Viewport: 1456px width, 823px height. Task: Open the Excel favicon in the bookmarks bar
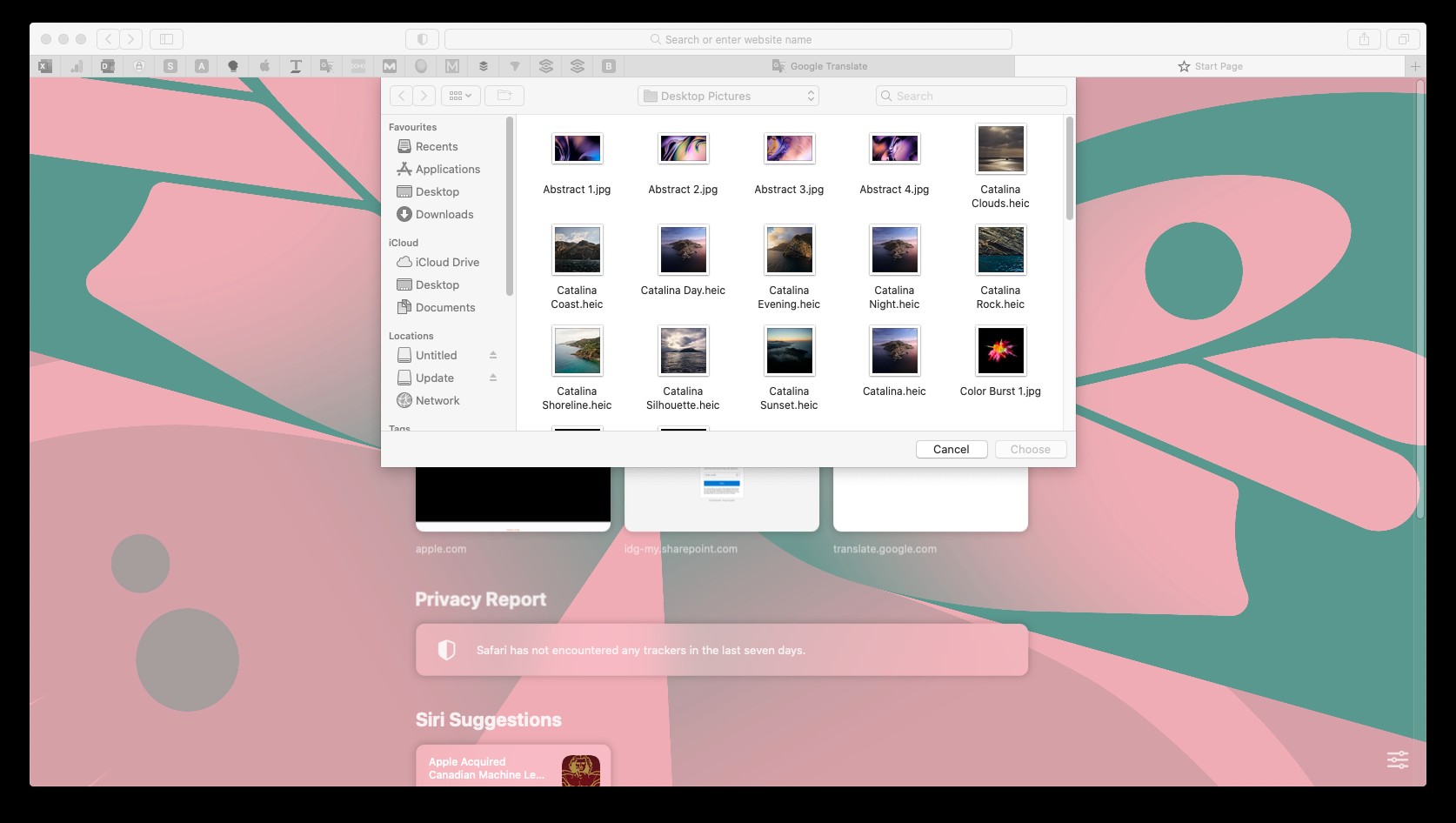(x=44, y=66)
